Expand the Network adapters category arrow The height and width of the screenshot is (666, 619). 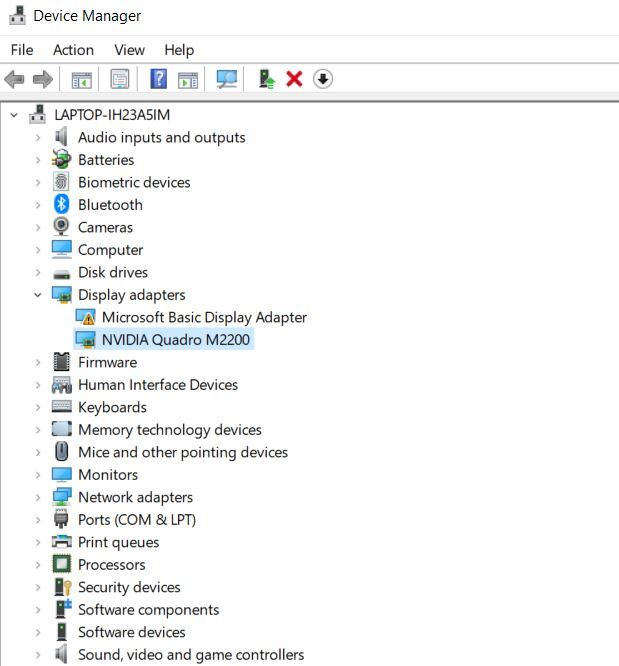(38, 497)
